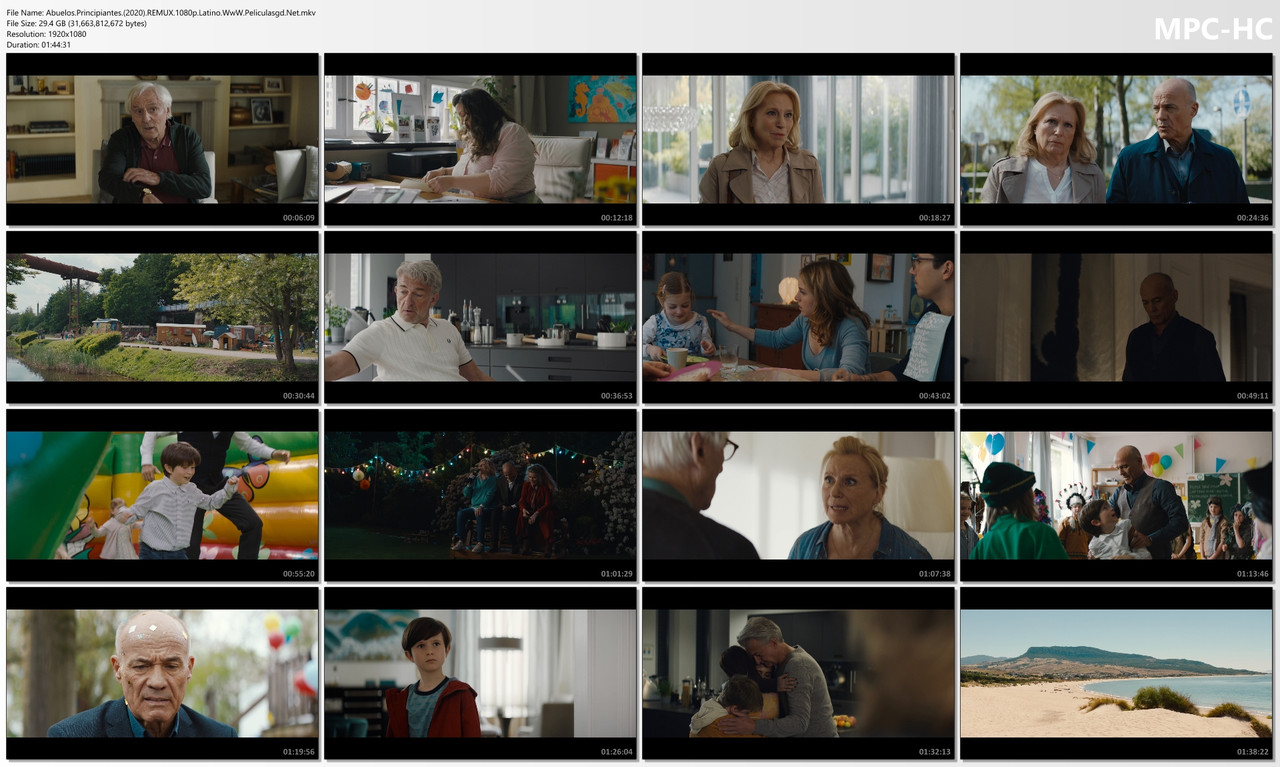This screenshot has width=1280, height=767.
Task: Click the 01:13:46 timestamp label
Action: pos(1252,573)
